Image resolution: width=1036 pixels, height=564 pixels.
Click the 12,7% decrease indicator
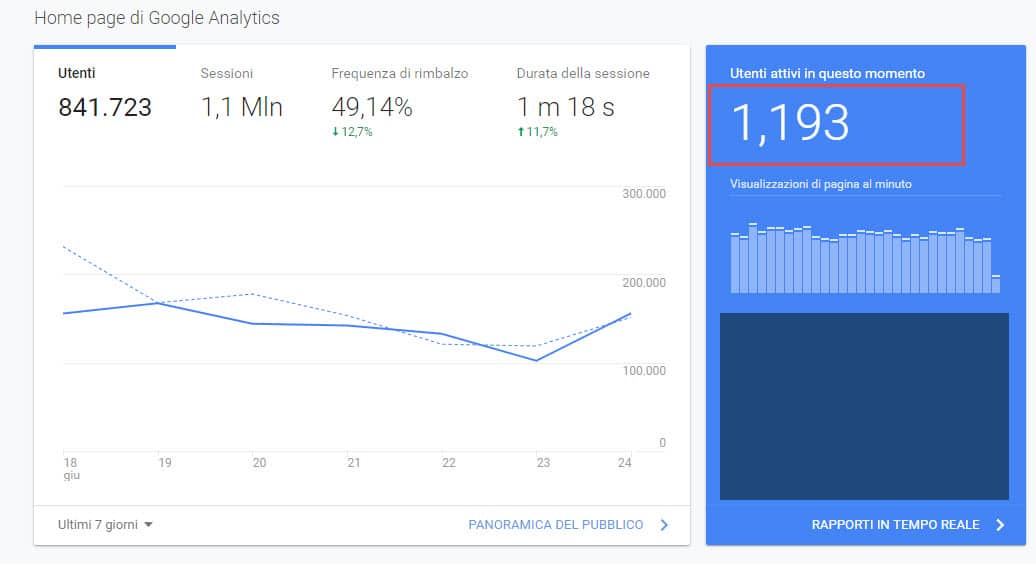point(352,132)
